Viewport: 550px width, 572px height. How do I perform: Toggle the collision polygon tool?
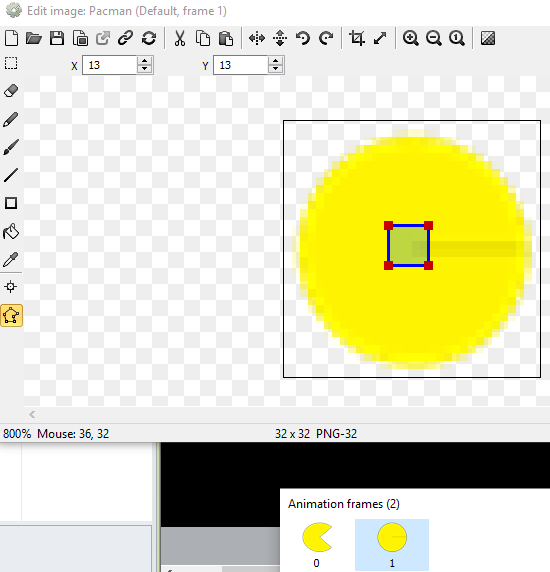click(11, 315)
